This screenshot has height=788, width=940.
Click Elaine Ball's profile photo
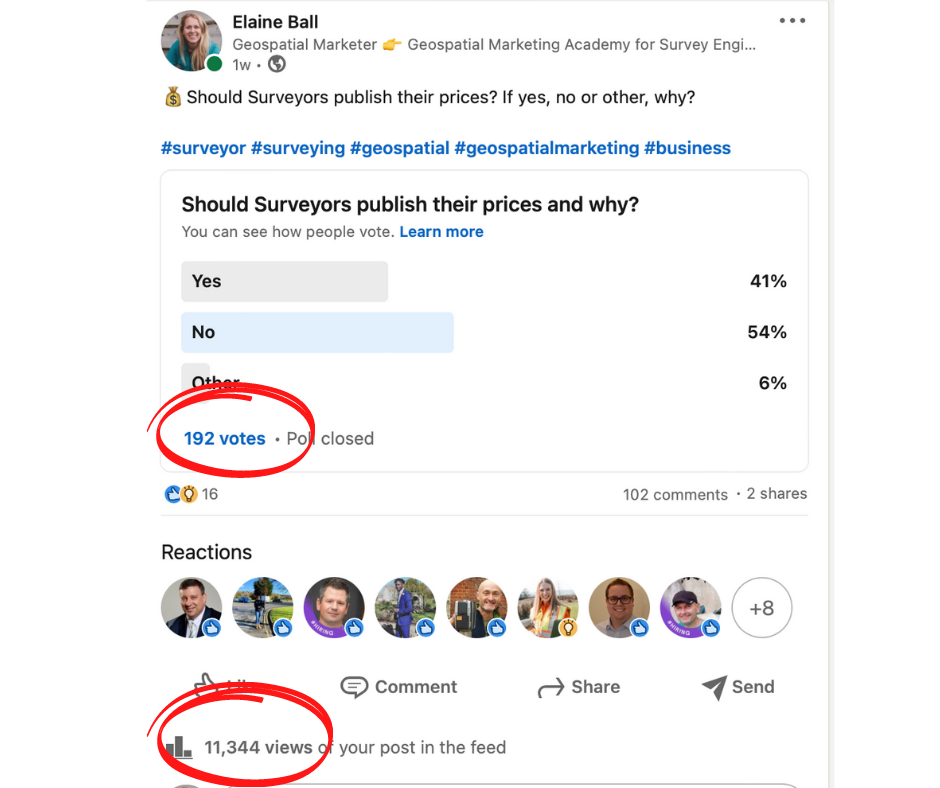pos(192,41)
